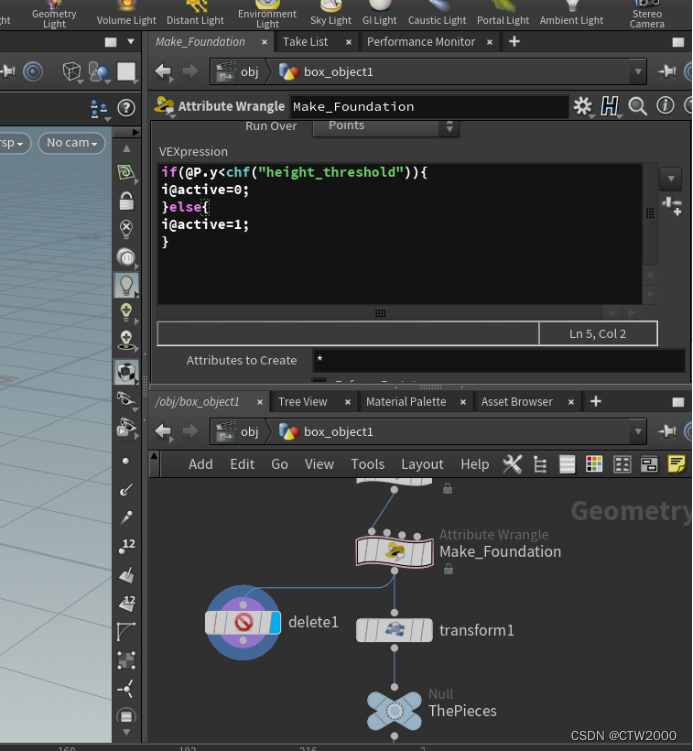
Task: Click the network editor wrench tools icon
Action: [512, 464]
